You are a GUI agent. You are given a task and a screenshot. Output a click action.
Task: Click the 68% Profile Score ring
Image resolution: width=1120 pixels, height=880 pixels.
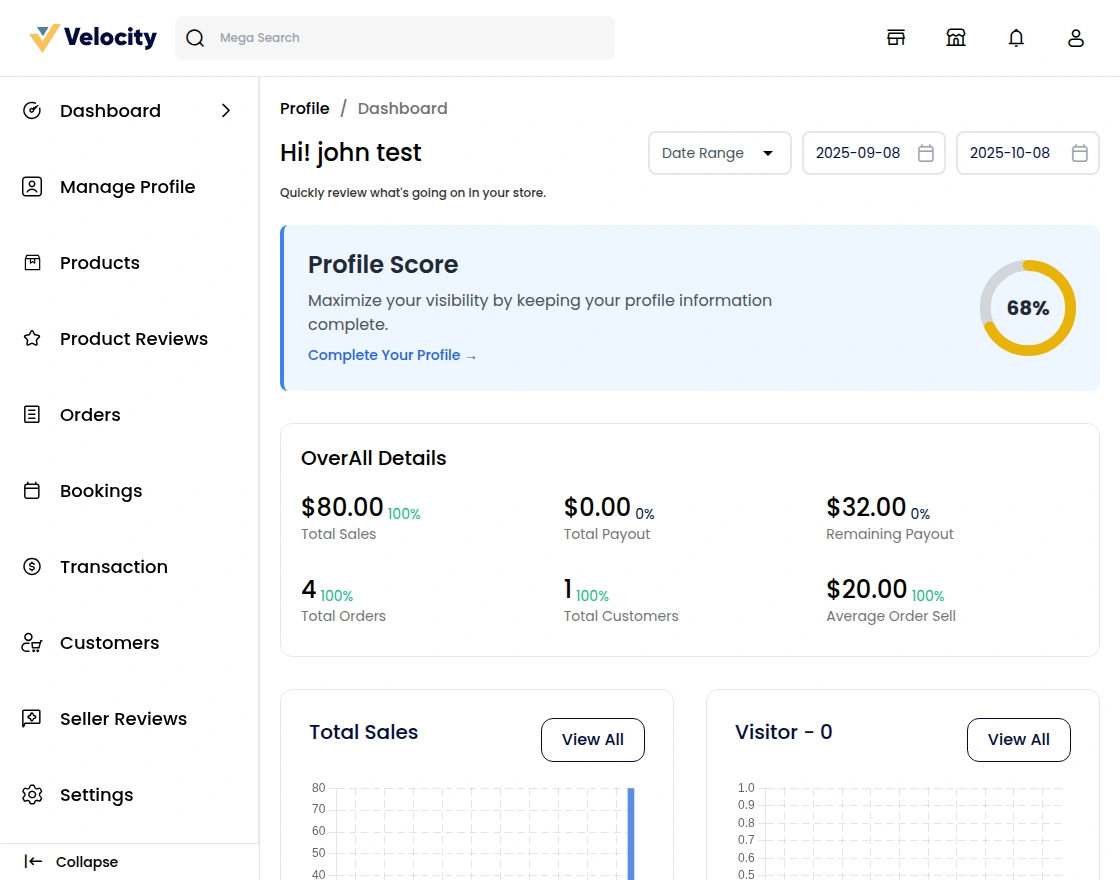pos(1027,308)
